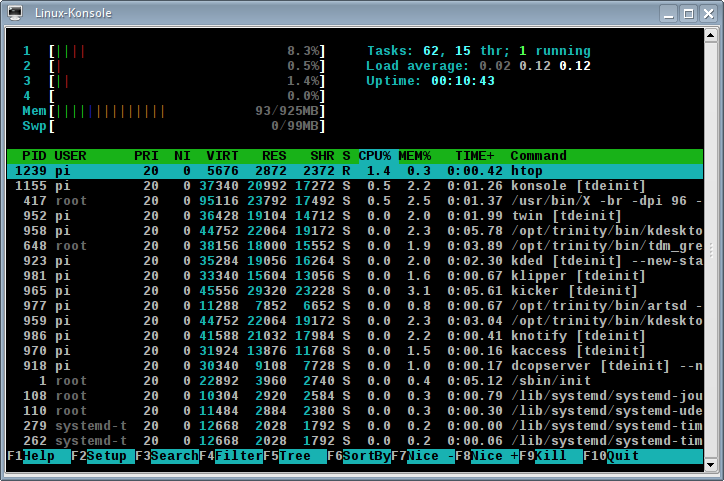The width and height of the screenshot is (724, 481).
Task: Click the Mem usage meter bar
Action: point(187,111)
